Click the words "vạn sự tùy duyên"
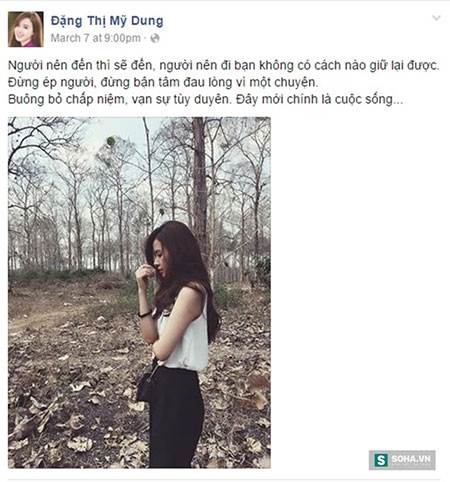The height and width of the screenshot is (482, 450). tap(181, 99)
